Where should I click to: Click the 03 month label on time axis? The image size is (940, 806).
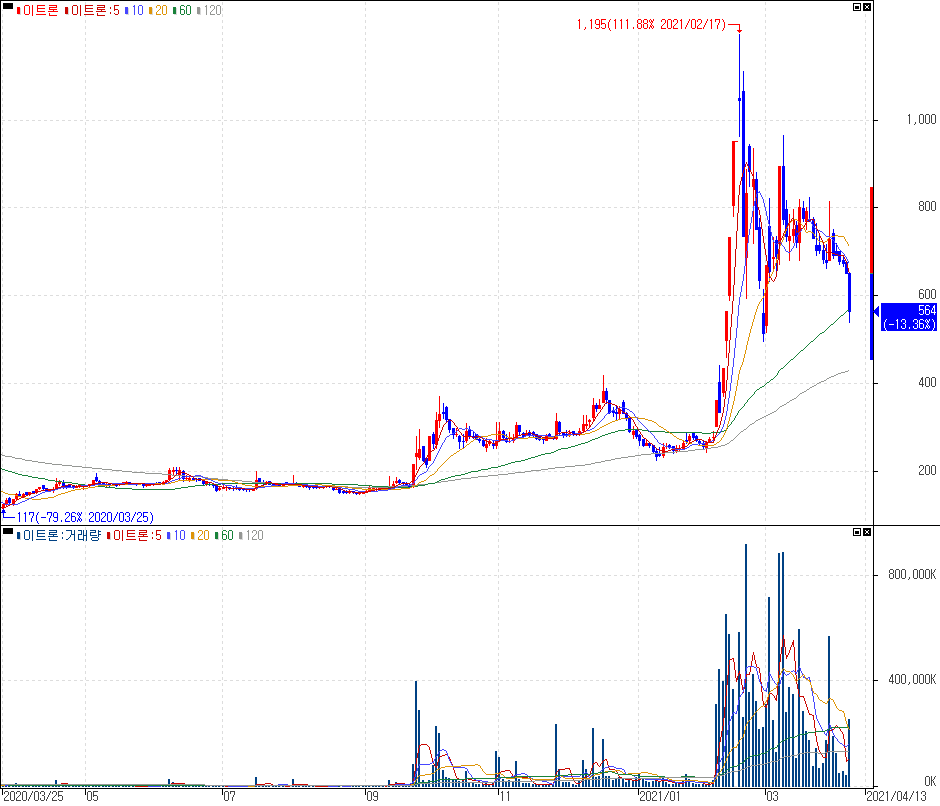click(x=772, y=796)
